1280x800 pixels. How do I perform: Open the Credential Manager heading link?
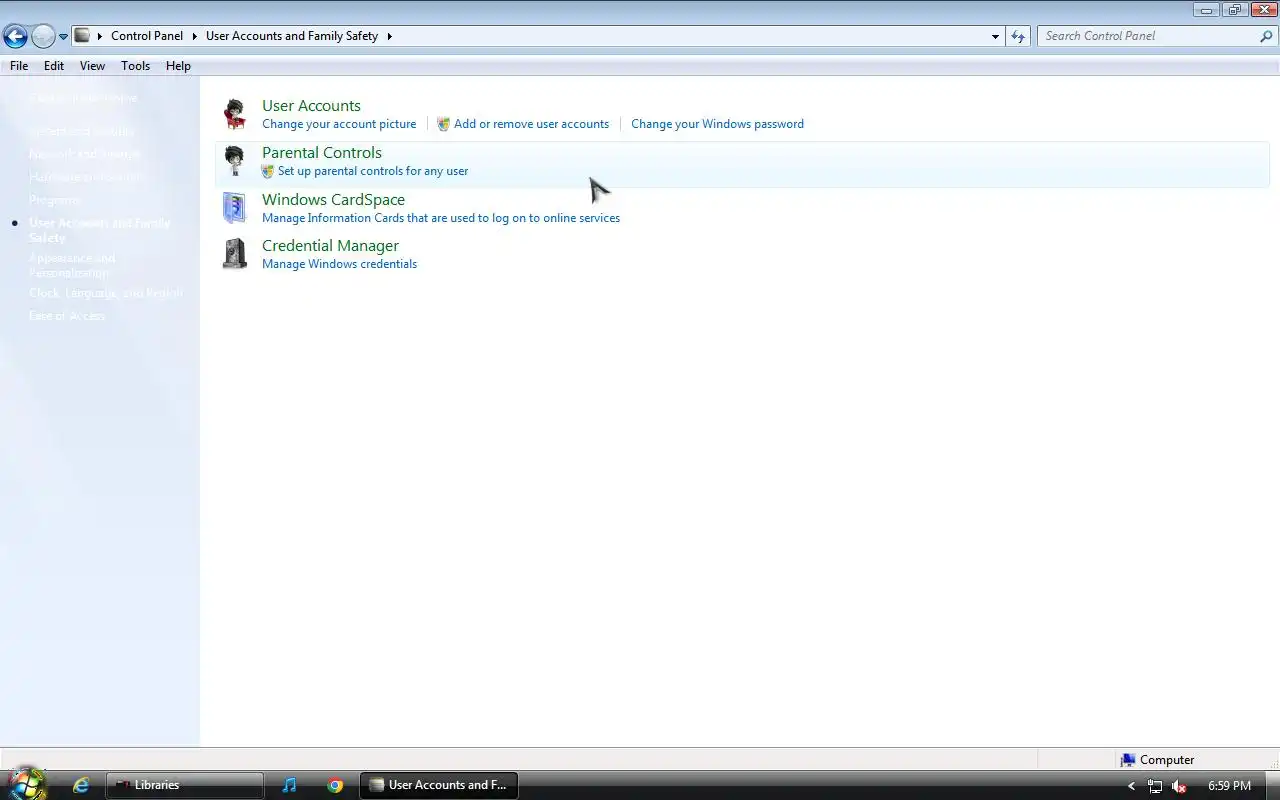330,246
